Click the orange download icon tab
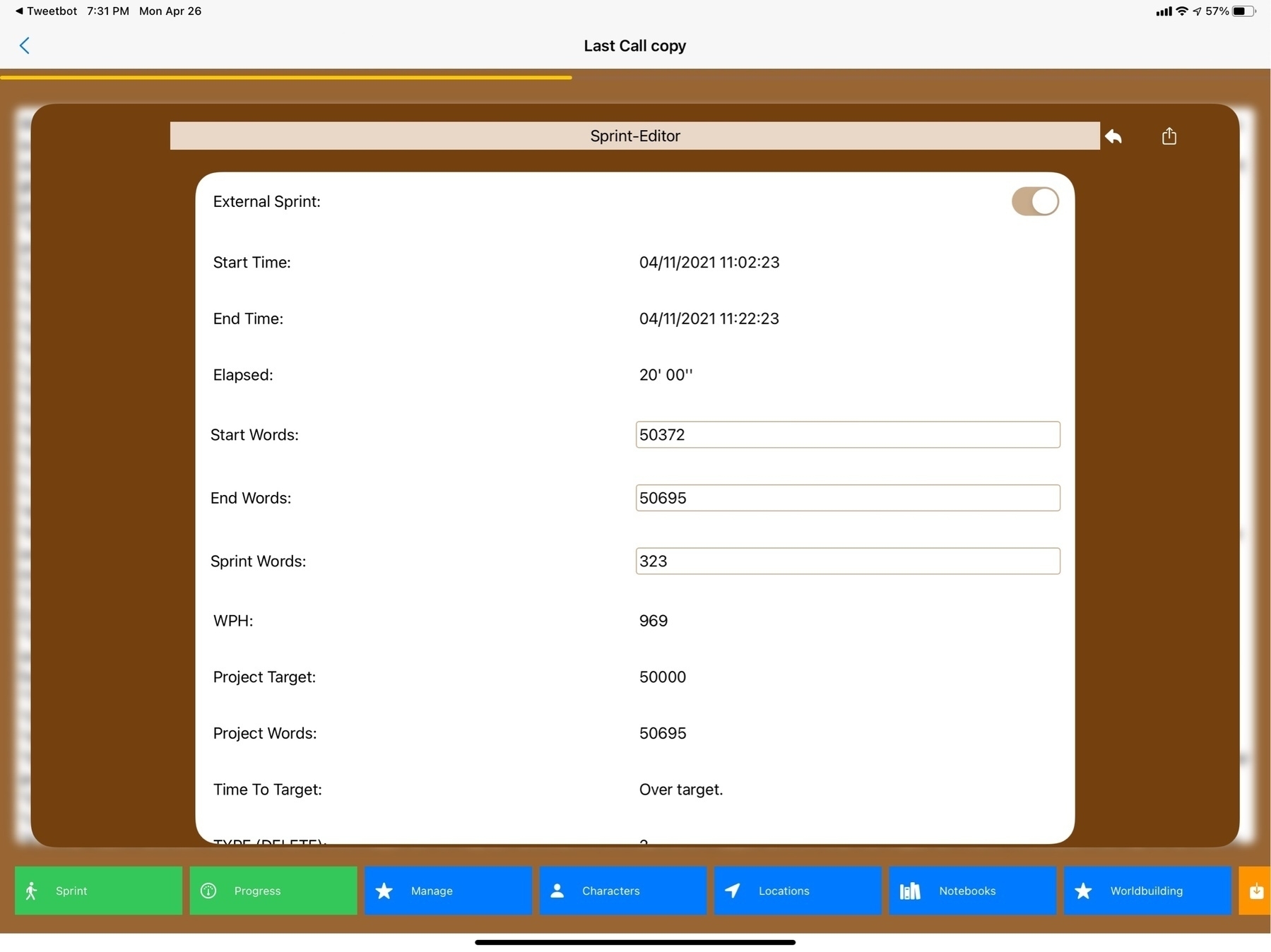The image size is (1271, 952). tap(1255, 891)
